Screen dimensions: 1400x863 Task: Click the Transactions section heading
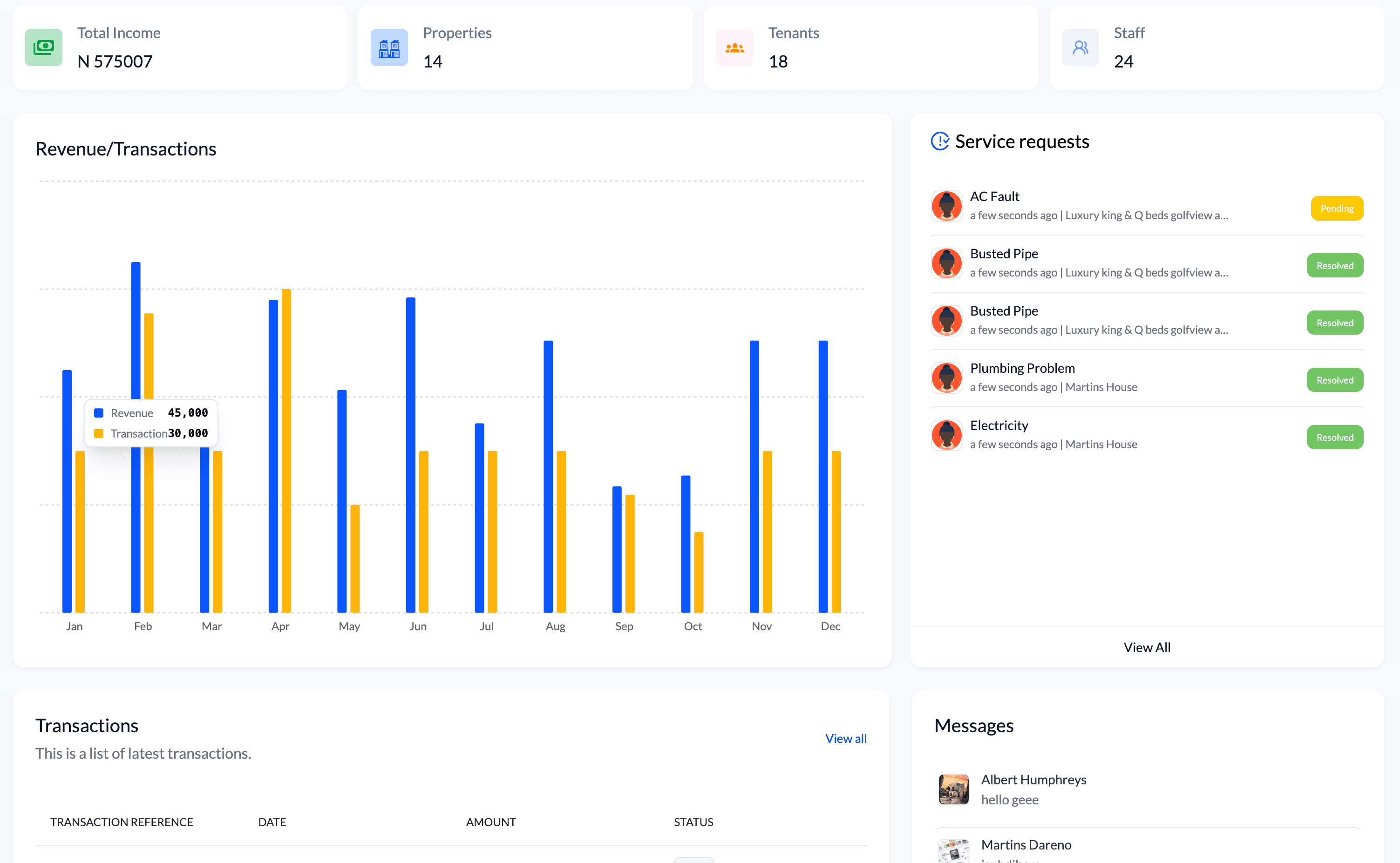87,725
